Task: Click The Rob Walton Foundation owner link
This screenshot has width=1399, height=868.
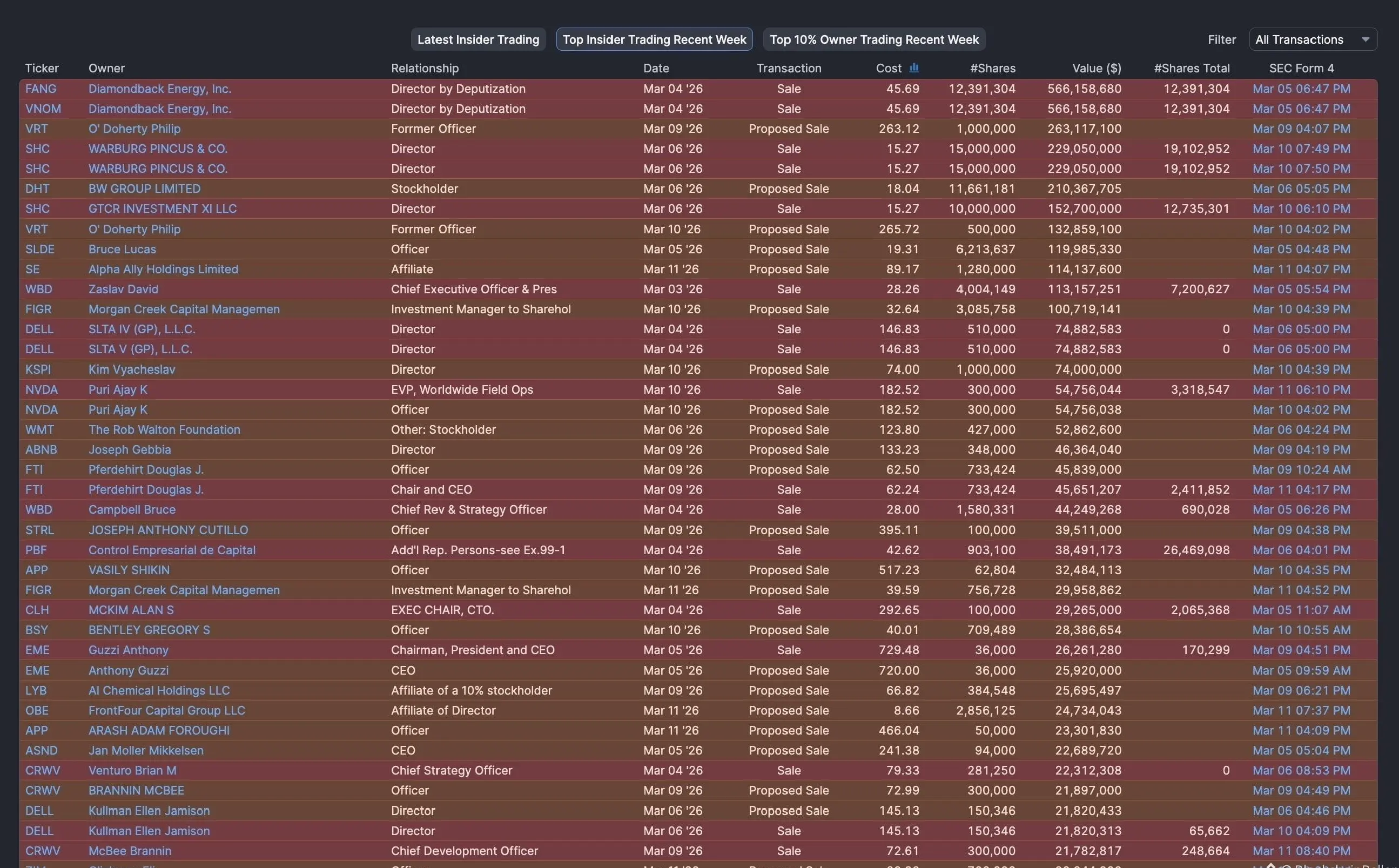Action: [164, 430]
